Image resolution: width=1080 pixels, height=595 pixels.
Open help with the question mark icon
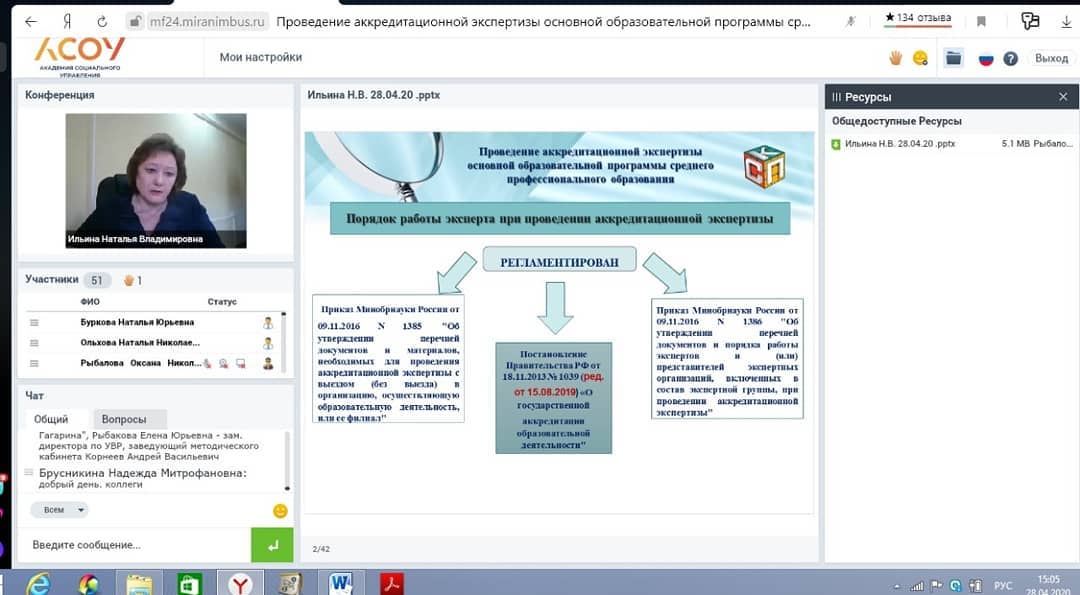tap(1010, 59)
